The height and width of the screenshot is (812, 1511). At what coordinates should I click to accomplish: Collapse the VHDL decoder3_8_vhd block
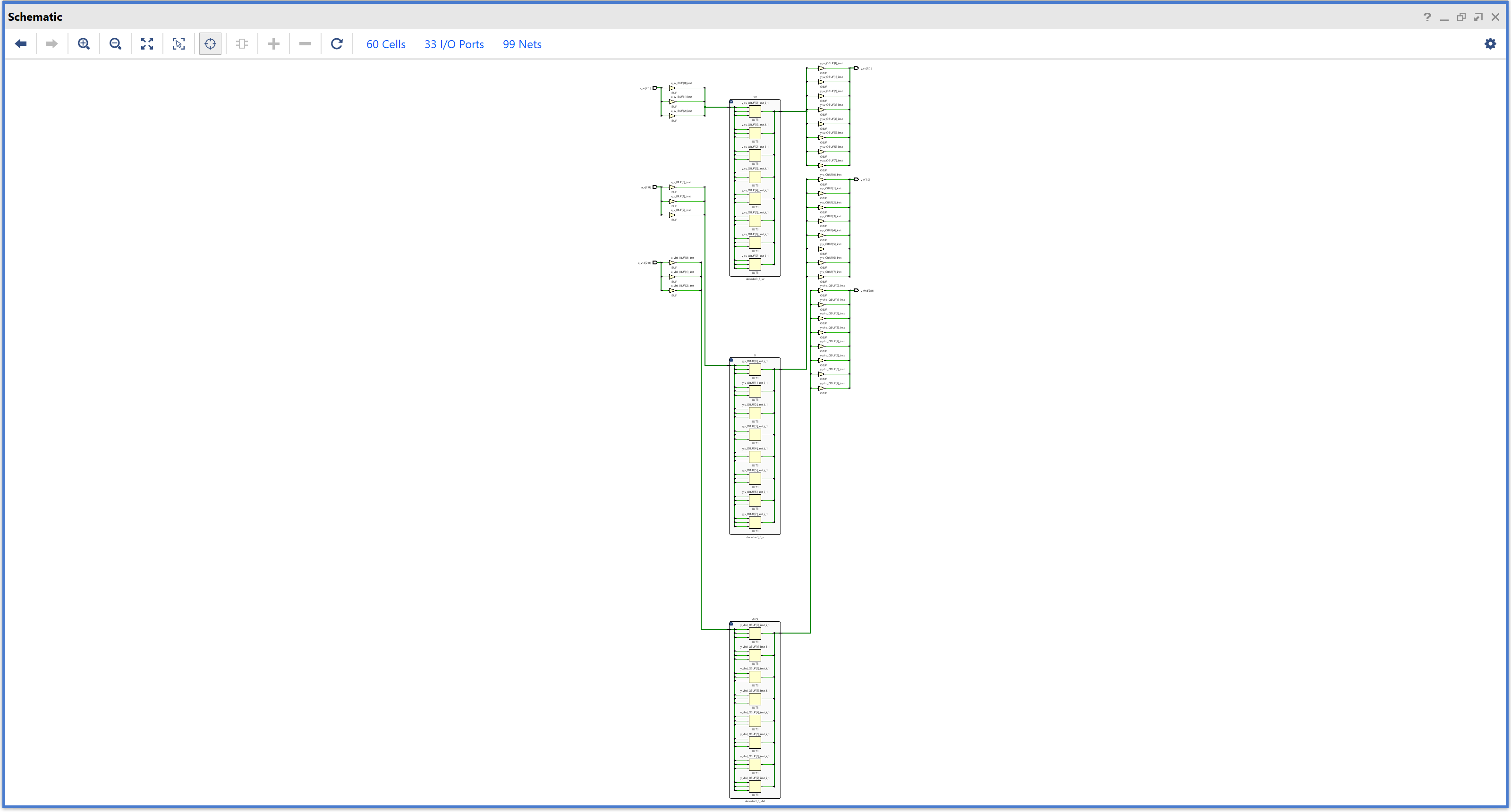731,624
